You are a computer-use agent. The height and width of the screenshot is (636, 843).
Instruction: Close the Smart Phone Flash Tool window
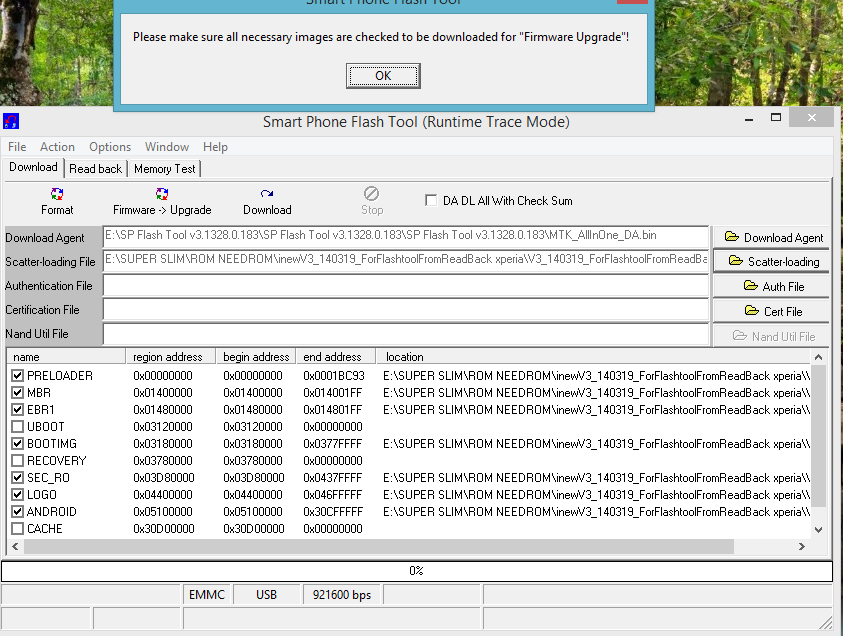click(812, 117)
